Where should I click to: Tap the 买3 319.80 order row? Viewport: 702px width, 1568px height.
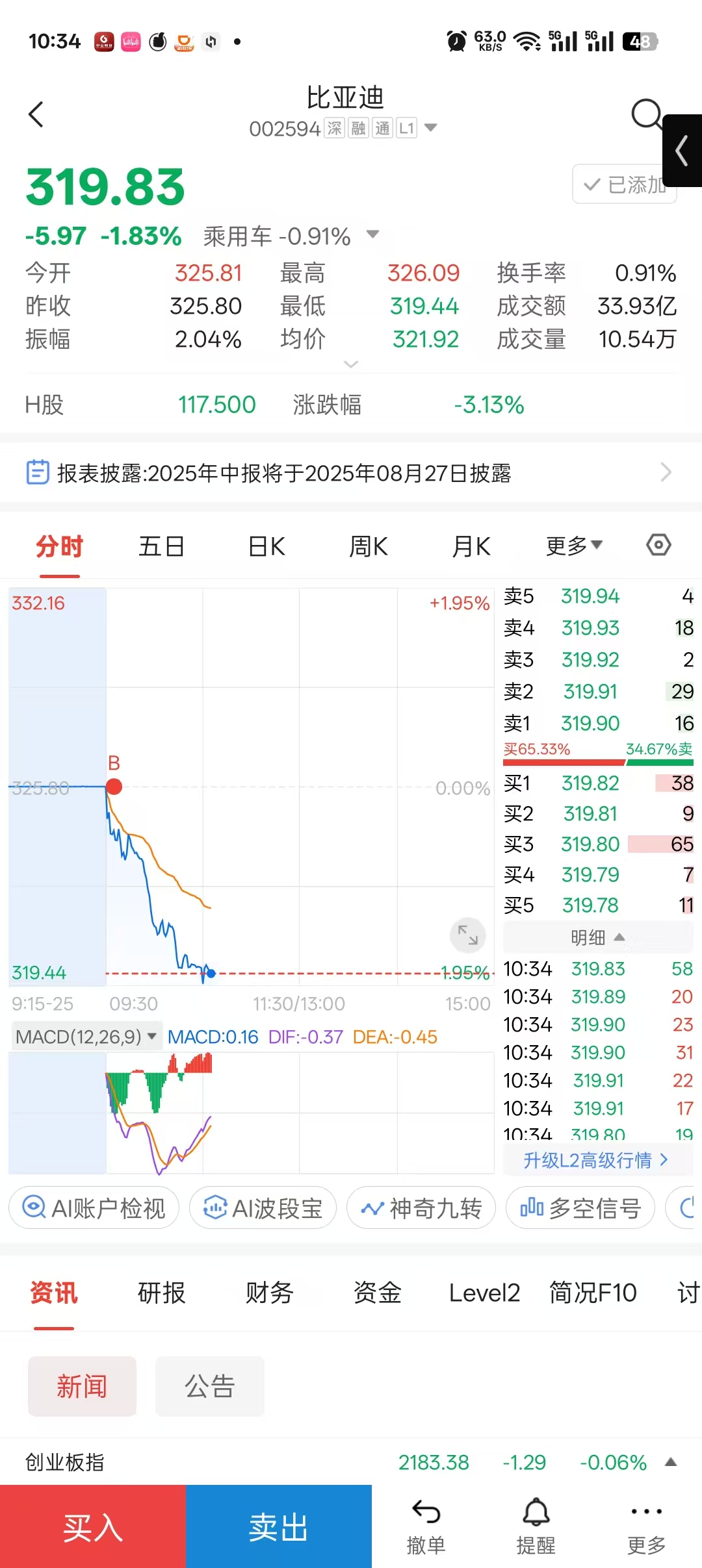tap(598, 844)
